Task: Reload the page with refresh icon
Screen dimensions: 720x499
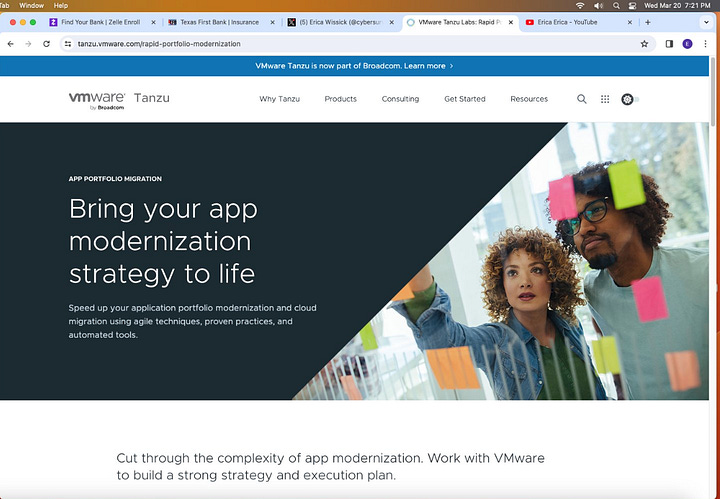Action: 46,44
